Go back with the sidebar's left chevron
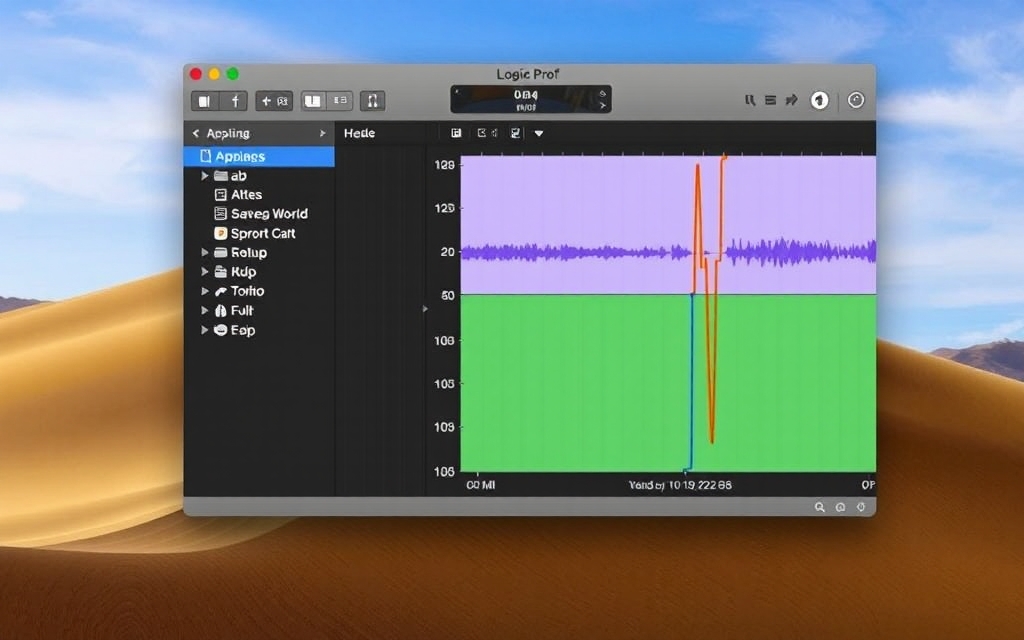Viewport: 1024px width, 640px height. click(195, 133)
